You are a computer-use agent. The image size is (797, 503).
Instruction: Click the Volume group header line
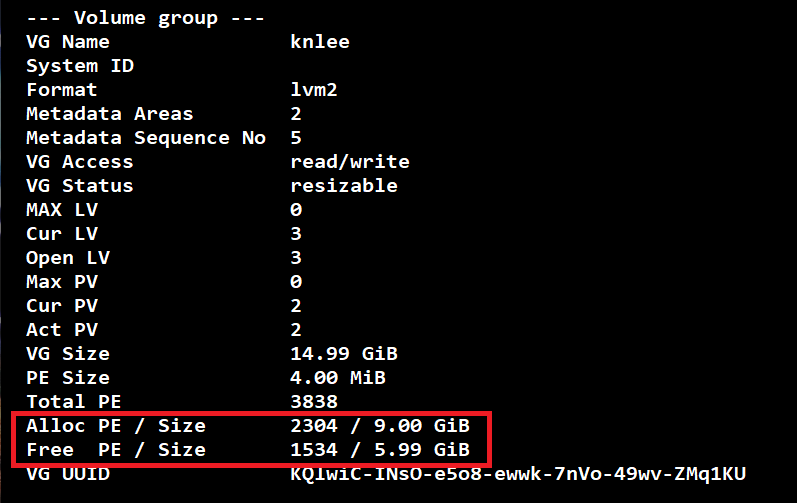(x=145, y=18)
